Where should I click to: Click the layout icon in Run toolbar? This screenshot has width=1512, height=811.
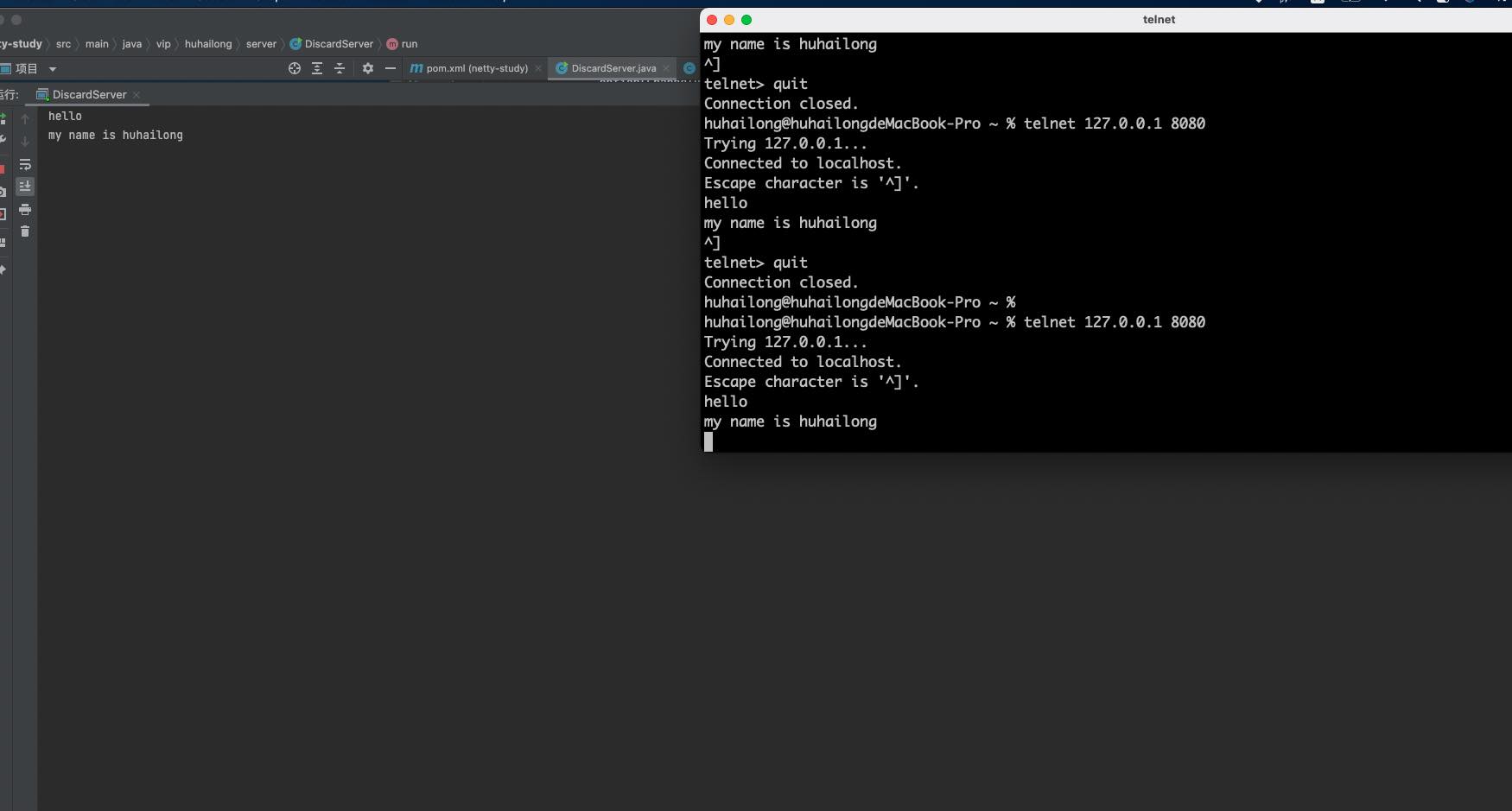point(3,243)
